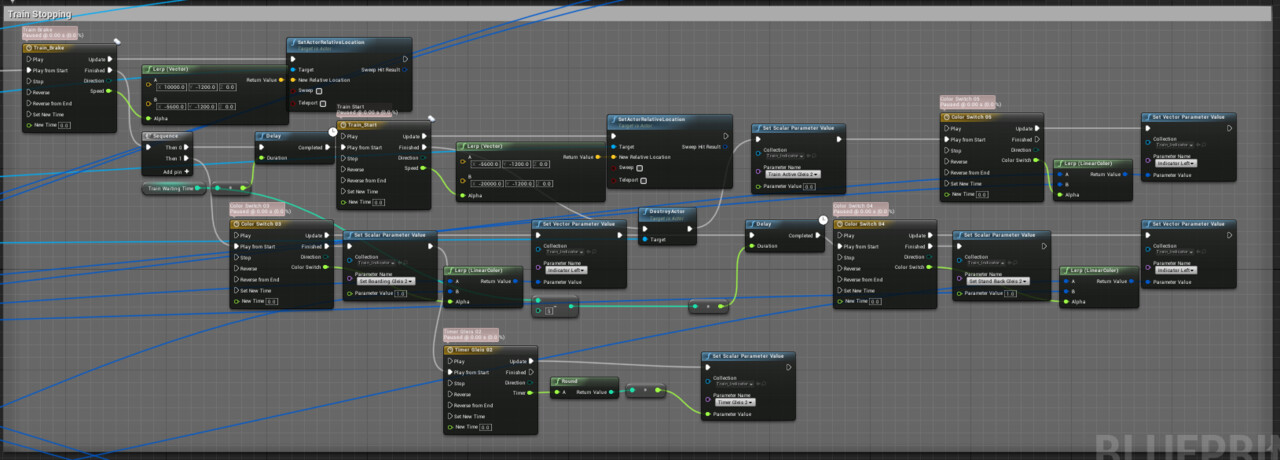This screenshot has height=460, width=1280.
Task: Click Speed output pin on Train_Start
Action: [x=425, y=168]
